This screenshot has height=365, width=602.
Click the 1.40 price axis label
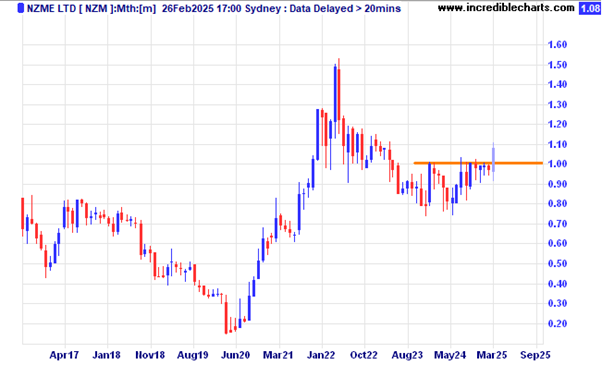[x=557, y=84]
